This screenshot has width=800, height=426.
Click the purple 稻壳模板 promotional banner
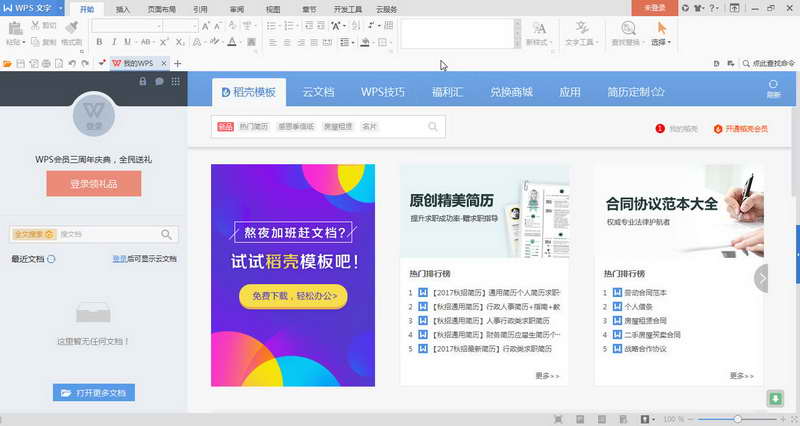293,275
